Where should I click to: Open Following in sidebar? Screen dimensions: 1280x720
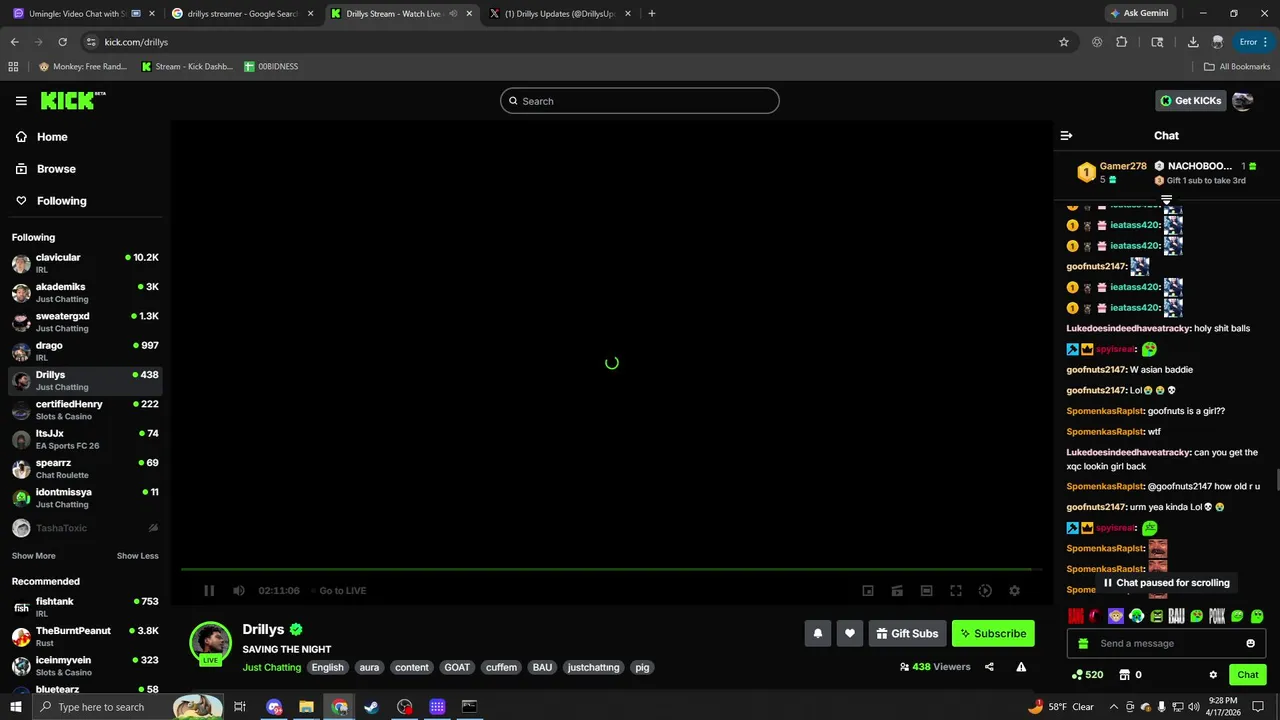[51, 201]
